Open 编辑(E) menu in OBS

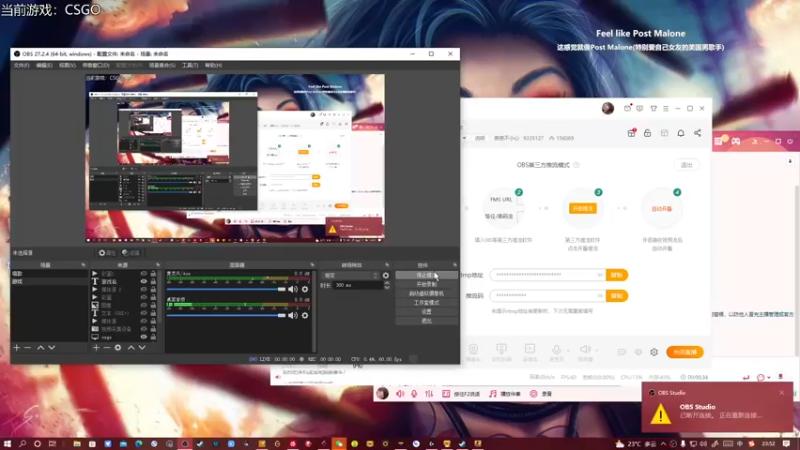point(44,65)
